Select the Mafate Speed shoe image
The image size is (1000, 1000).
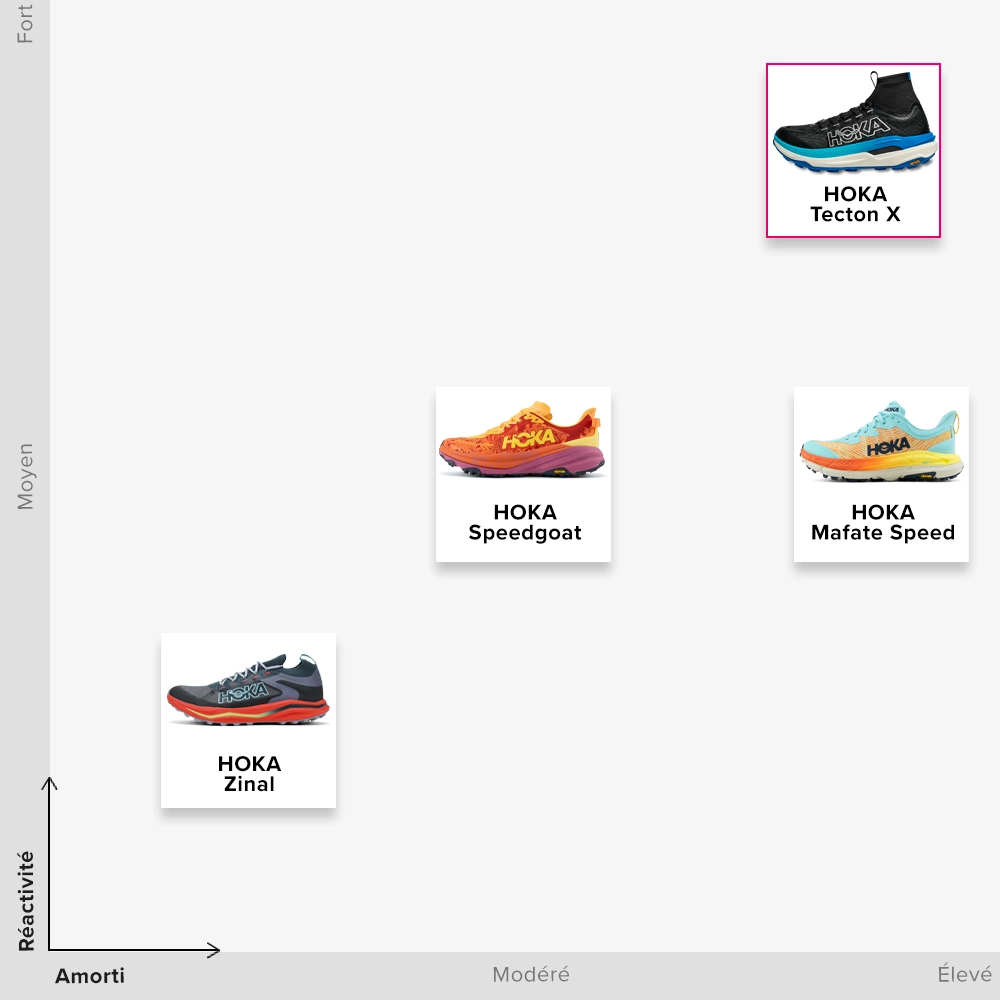pos(882,443)
